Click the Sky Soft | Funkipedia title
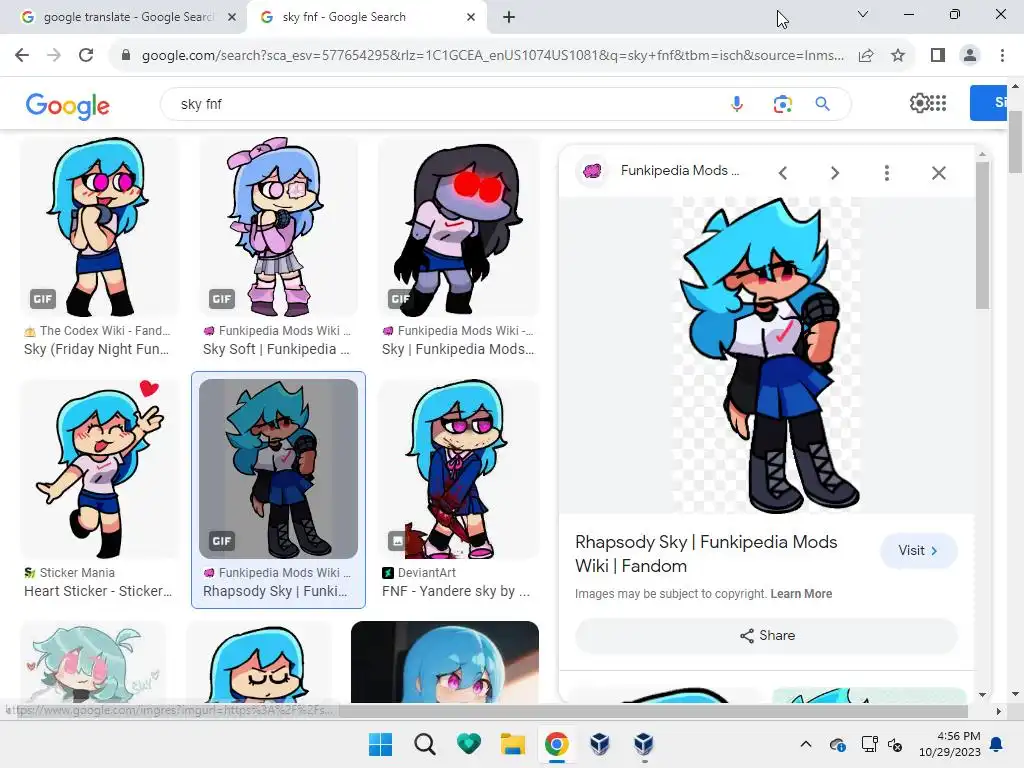This screenshot has height=768, width=1024. click(x=276, y=349)
